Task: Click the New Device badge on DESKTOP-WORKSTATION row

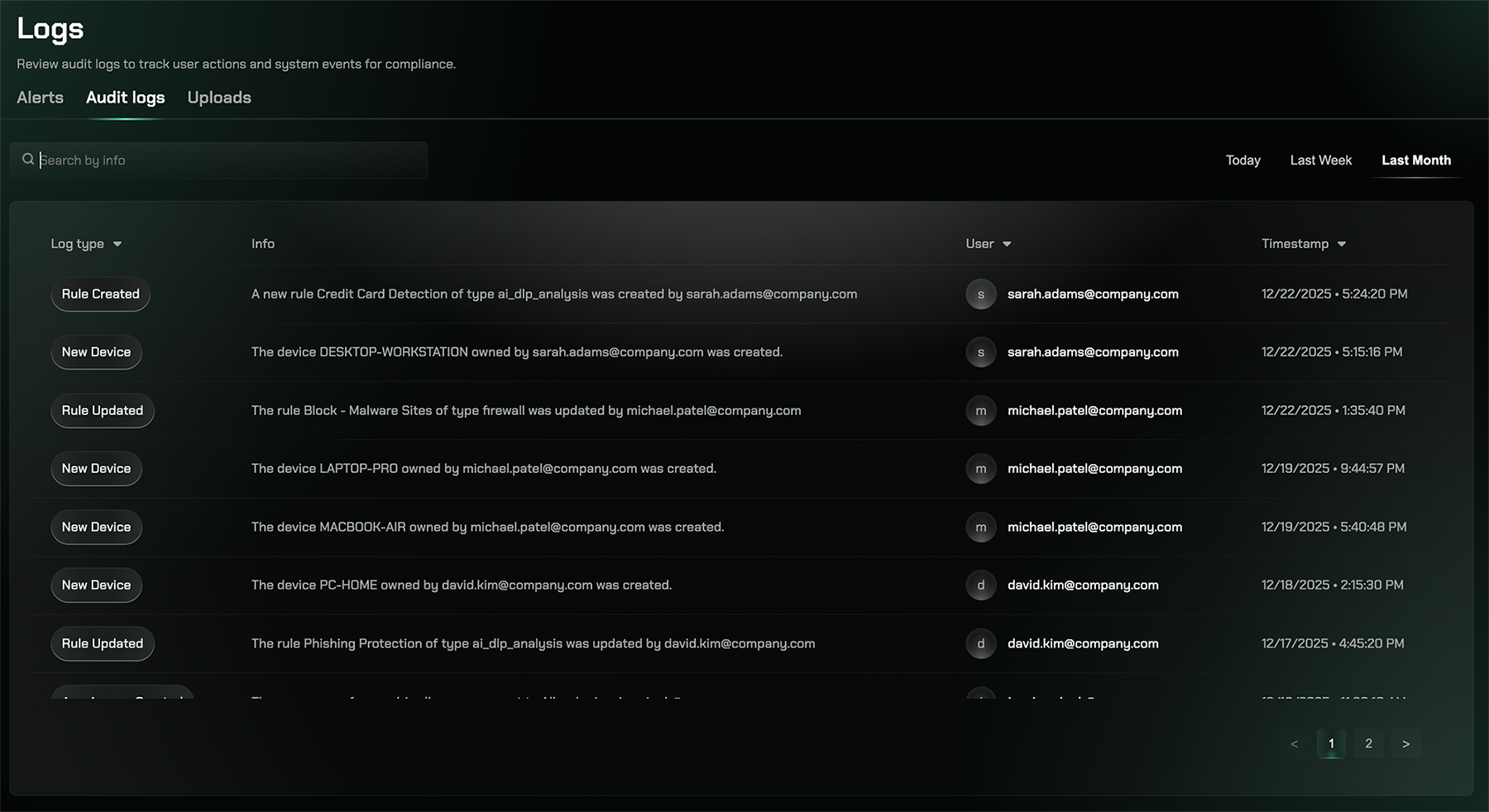Action: point(96,351)
